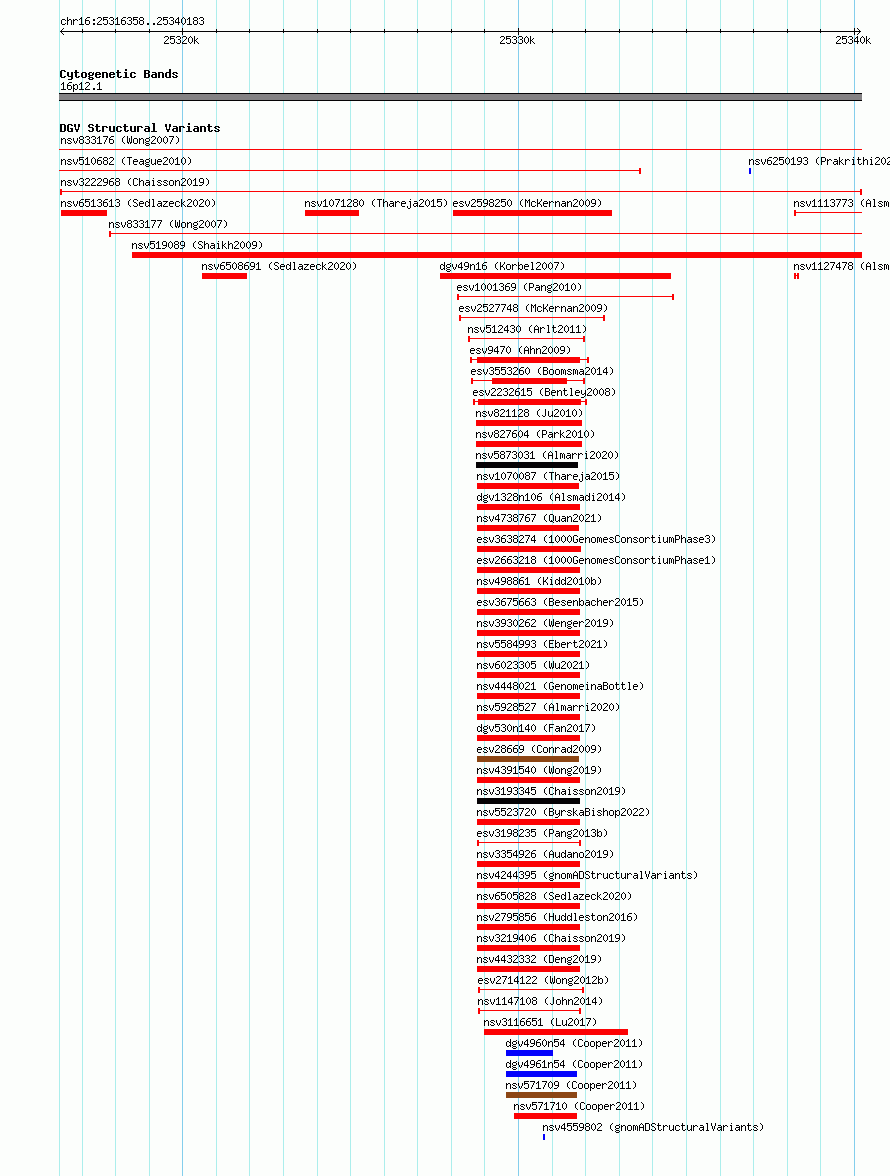The image size is (890, 1176).
Task: Select nsv3930262 (Wenger2019) label
Action: (x=545, y=623)
